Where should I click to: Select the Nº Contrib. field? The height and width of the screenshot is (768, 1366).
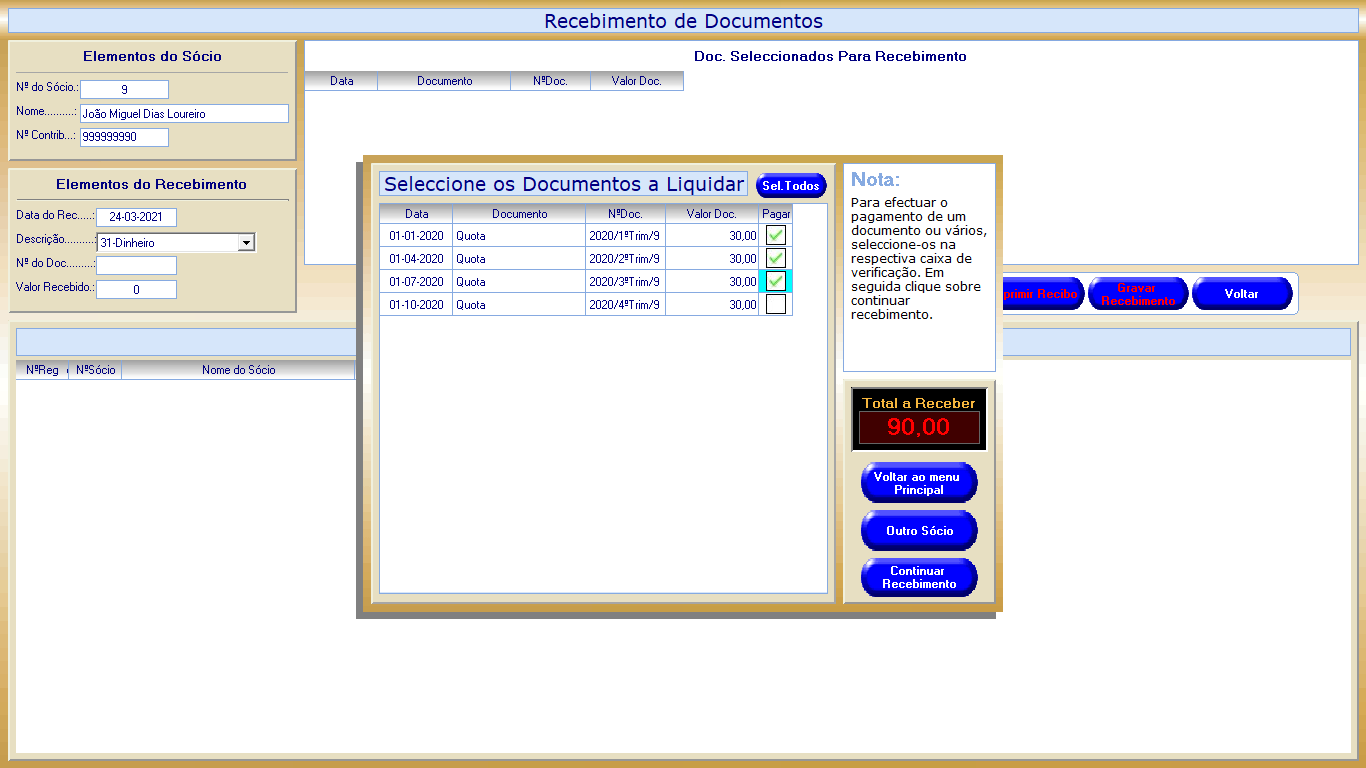(x=124, y=137)
